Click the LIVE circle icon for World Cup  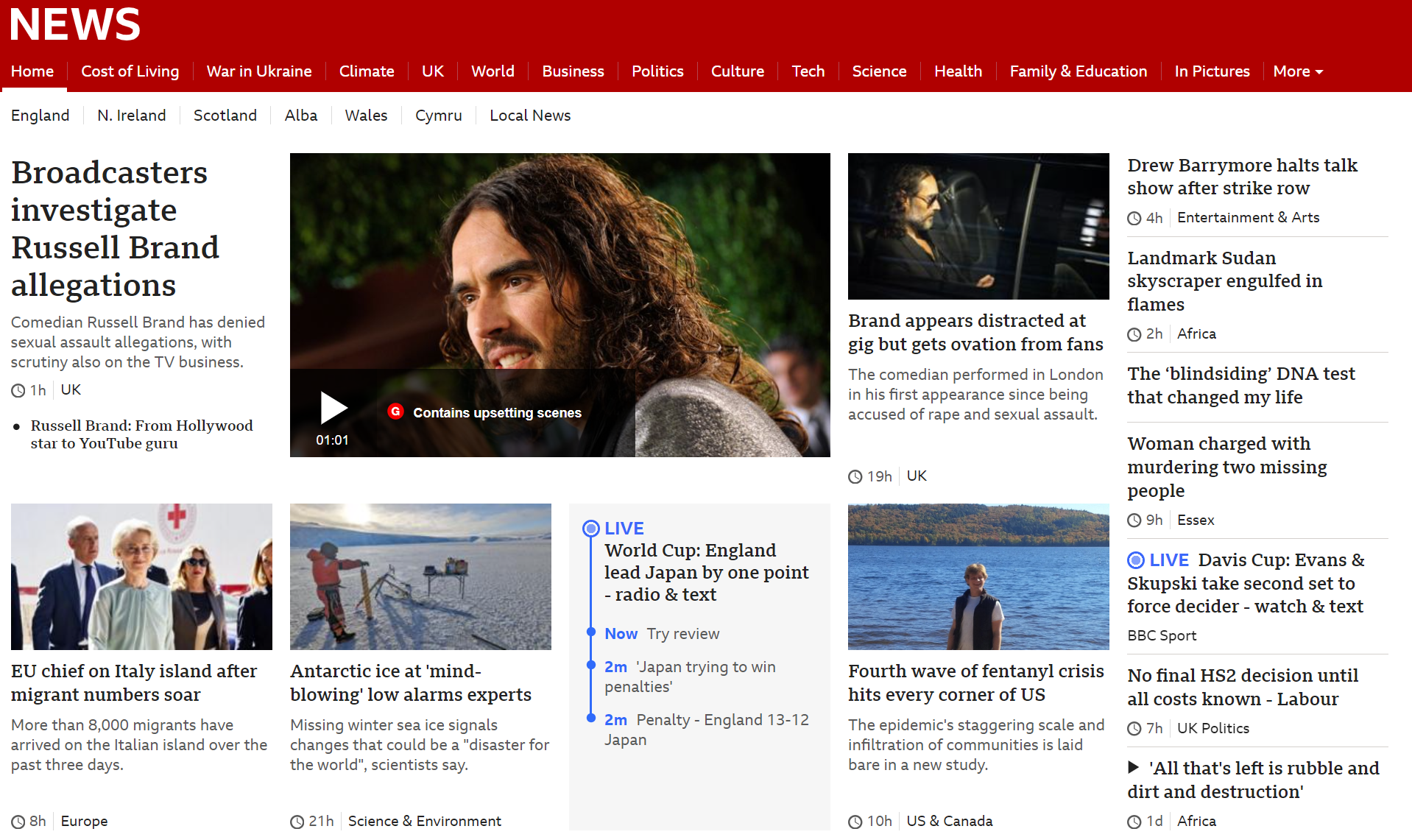coord(590,529)
